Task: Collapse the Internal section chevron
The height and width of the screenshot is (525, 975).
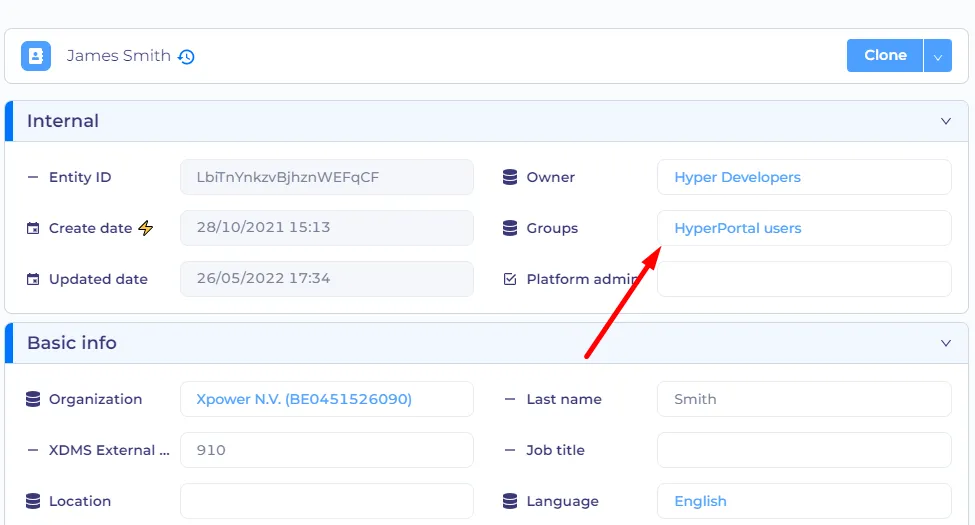Action: (946, 121)
